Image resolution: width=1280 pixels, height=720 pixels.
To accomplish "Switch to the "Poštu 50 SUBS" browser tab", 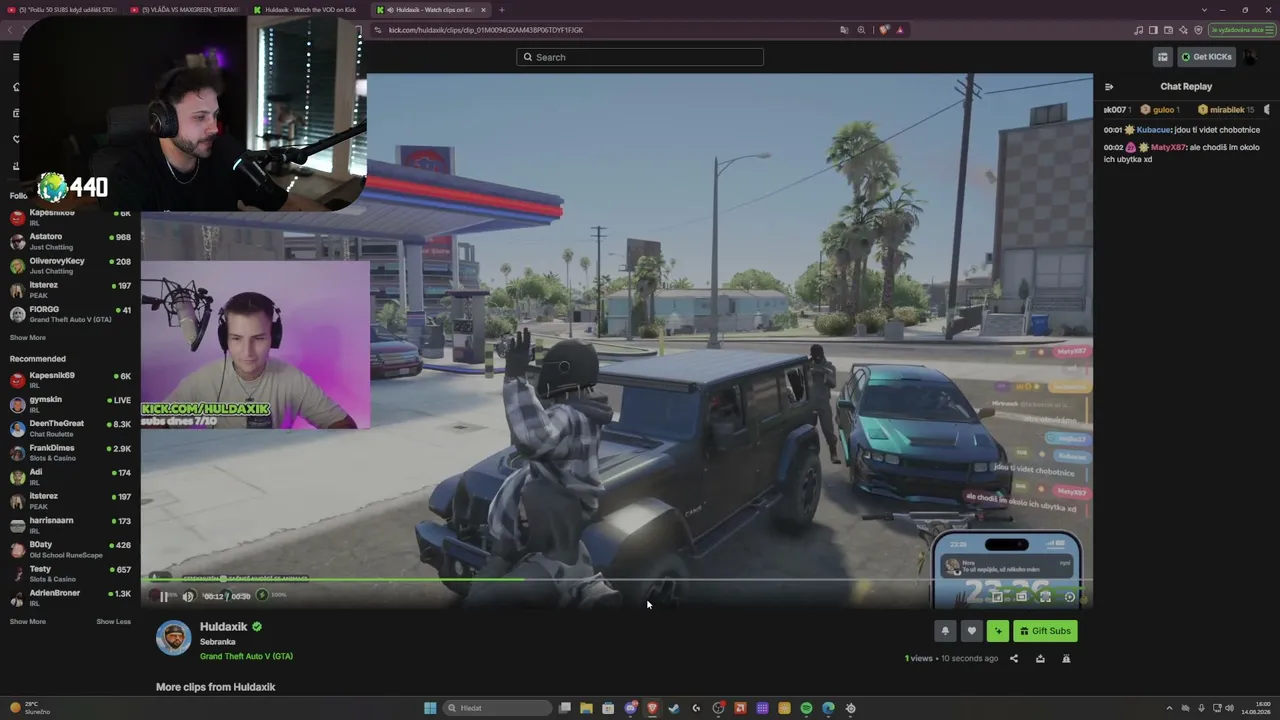I will coord(62,10).
